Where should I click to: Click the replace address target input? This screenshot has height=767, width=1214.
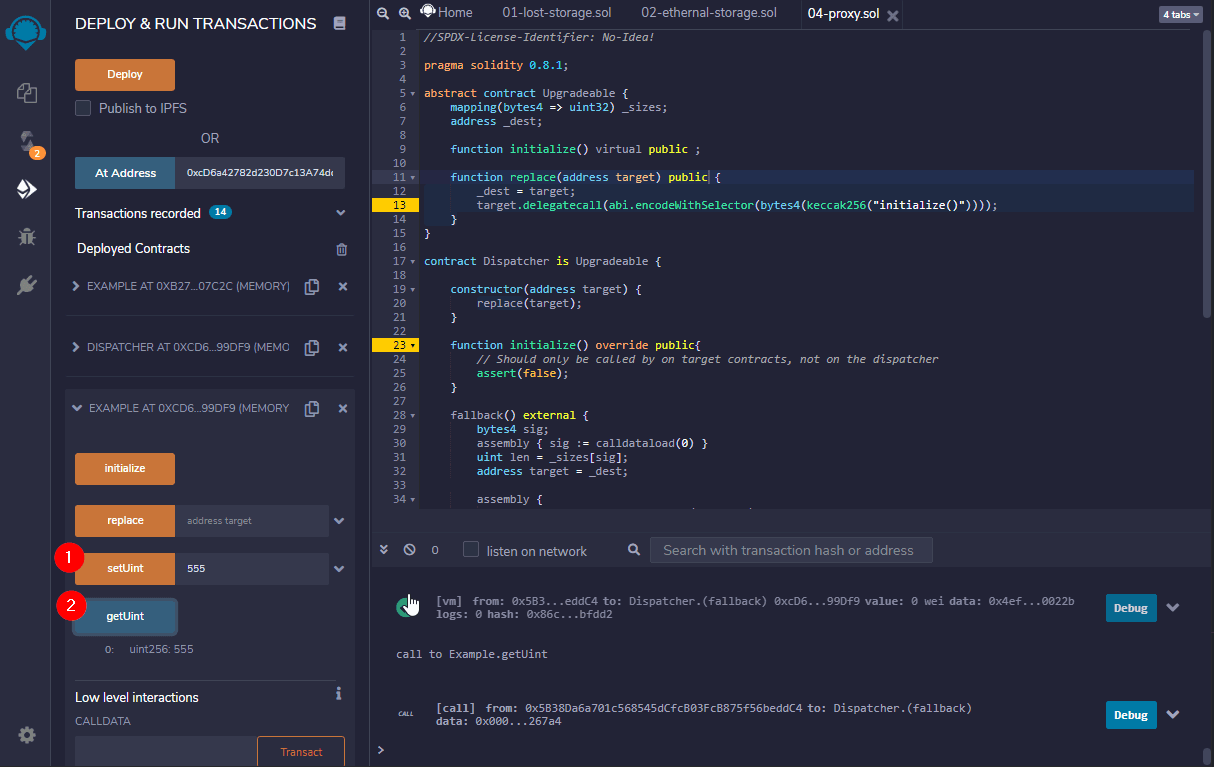tap(252, 521)
